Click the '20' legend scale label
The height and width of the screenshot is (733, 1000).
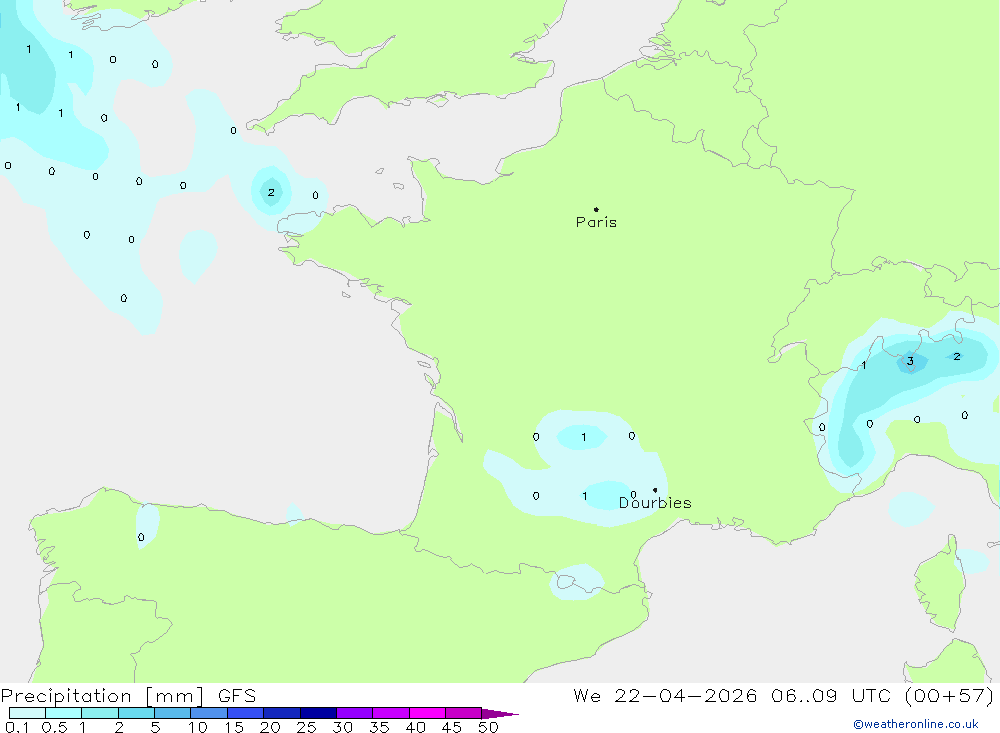click(270, 727)
